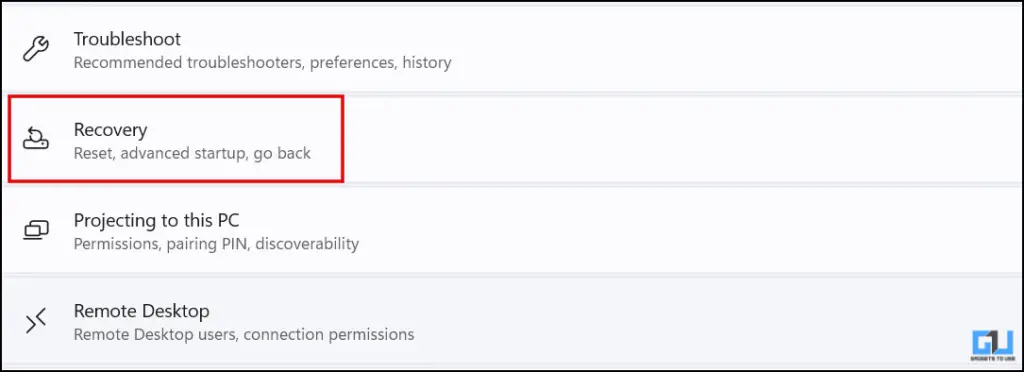The width and height of the screenshot is (1024, 372).
Task: Select the Remote Desktop heading
Action: (x=141, y=311)
